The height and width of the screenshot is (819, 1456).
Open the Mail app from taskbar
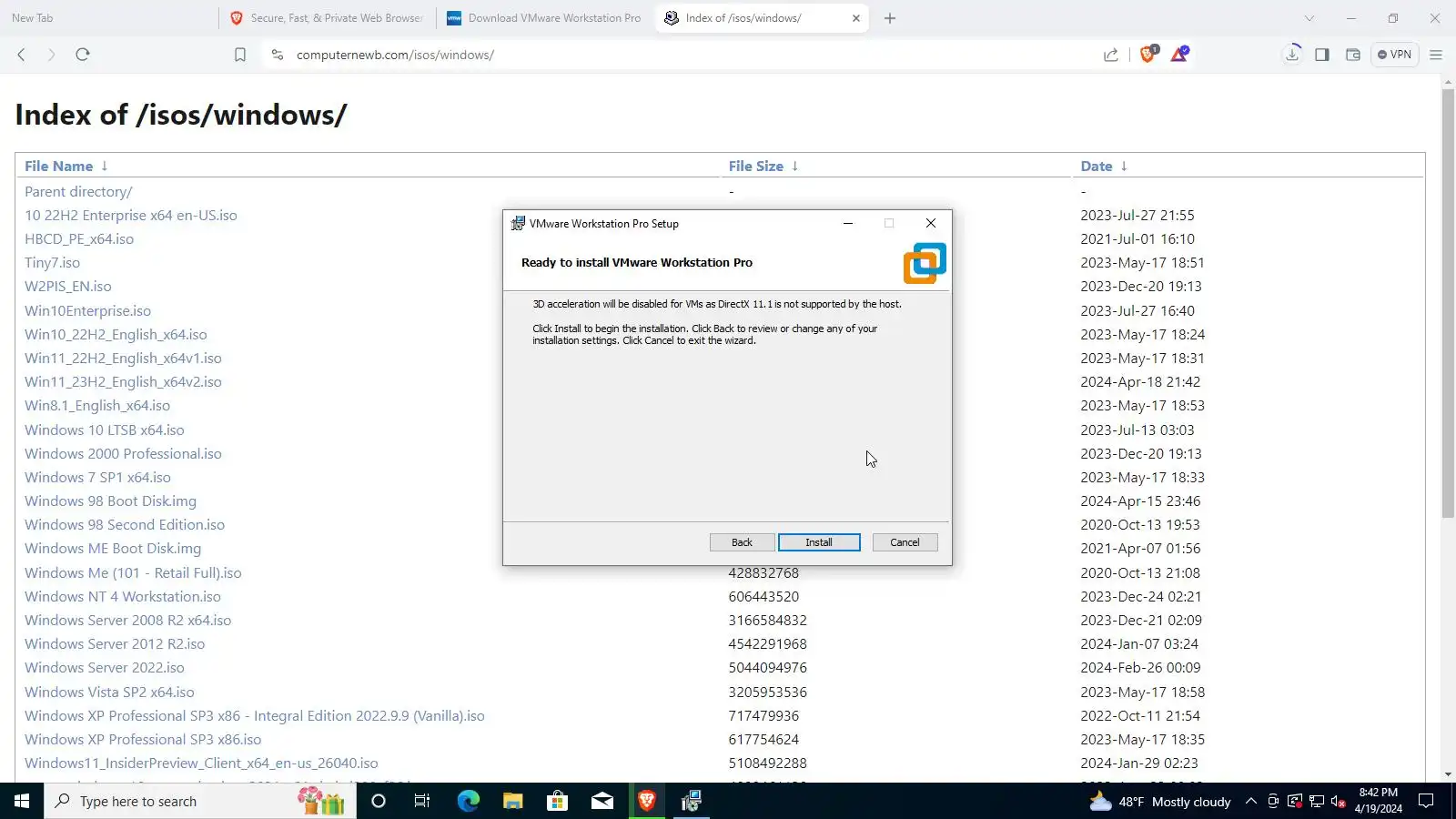coord(602,801)
